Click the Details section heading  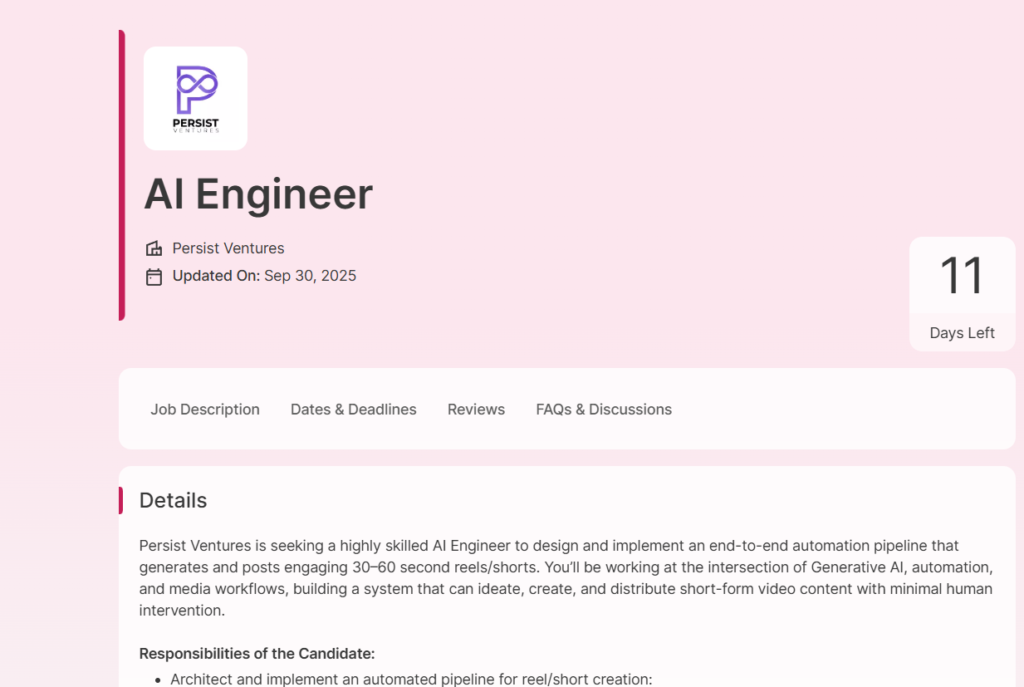click(173, 500)
